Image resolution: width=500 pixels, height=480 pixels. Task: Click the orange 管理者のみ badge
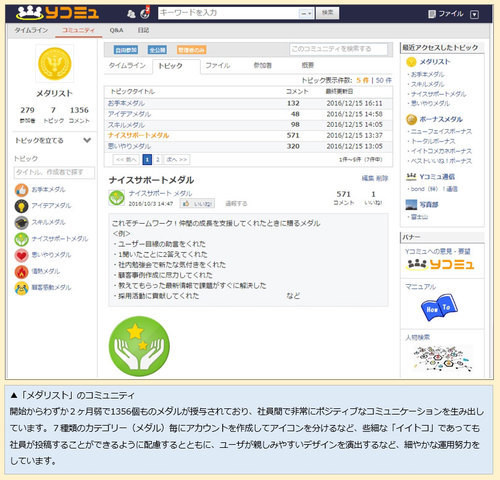(192, 50)
